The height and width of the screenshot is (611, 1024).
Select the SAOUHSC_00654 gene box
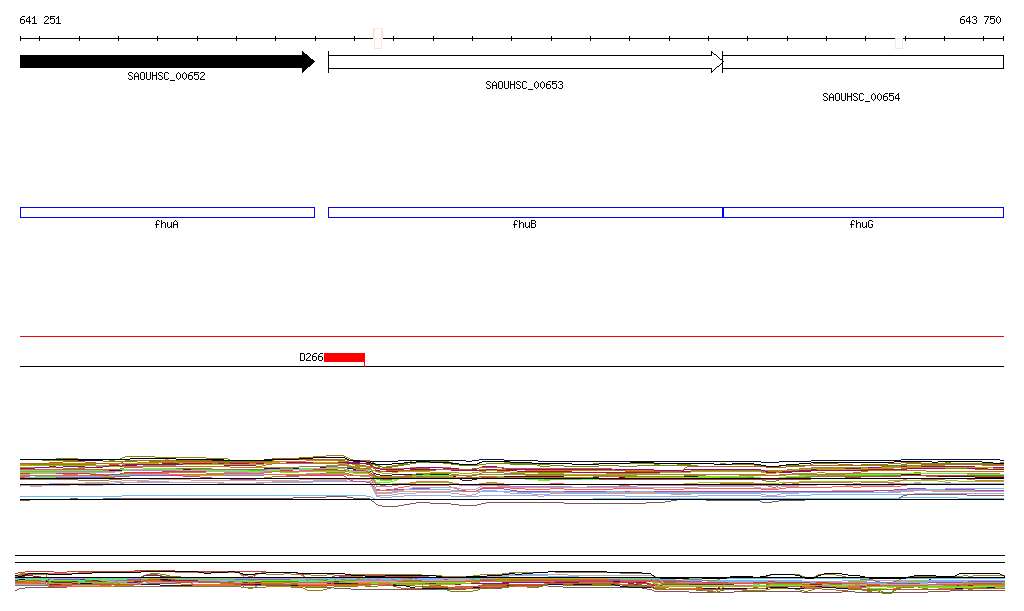pyautogui.click(x=862, y=62)
